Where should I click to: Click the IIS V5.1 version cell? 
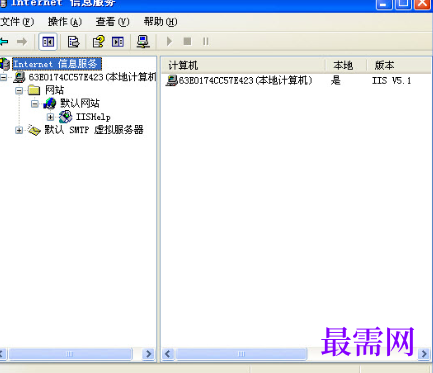(392, 80)
